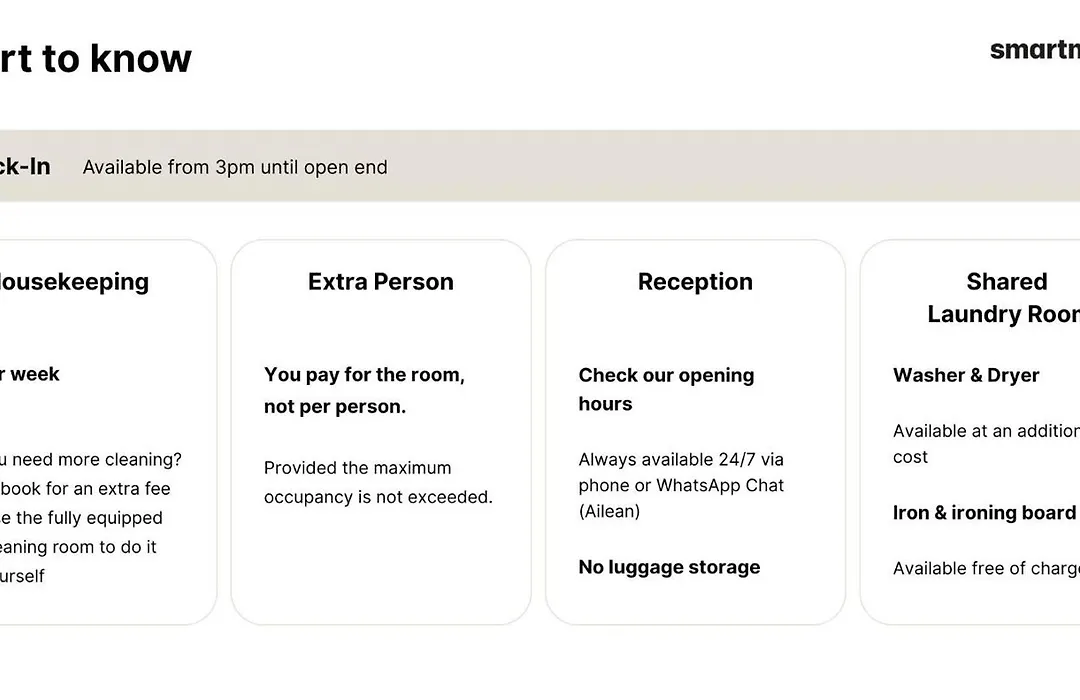Select the Reception card heading

(x=695, y=282)
